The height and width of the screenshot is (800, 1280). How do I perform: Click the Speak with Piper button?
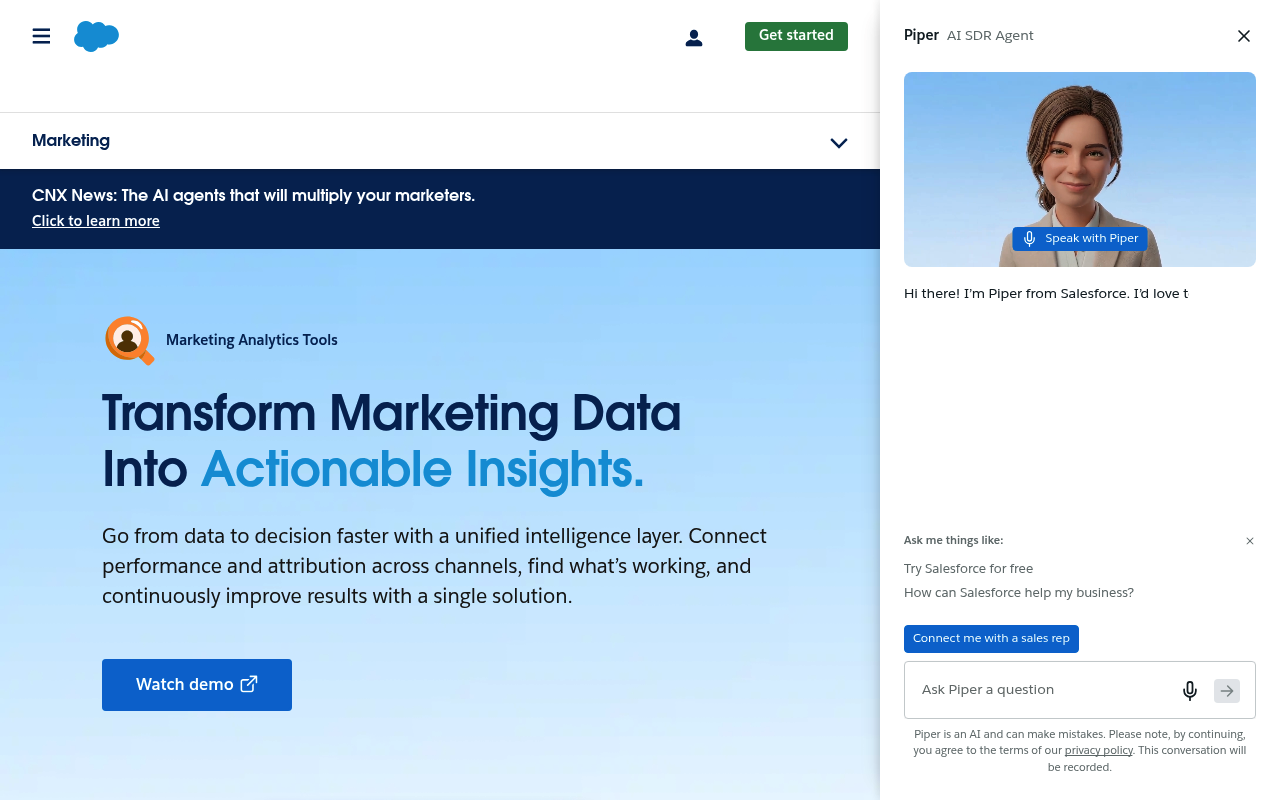click(x=1080, y=239)
